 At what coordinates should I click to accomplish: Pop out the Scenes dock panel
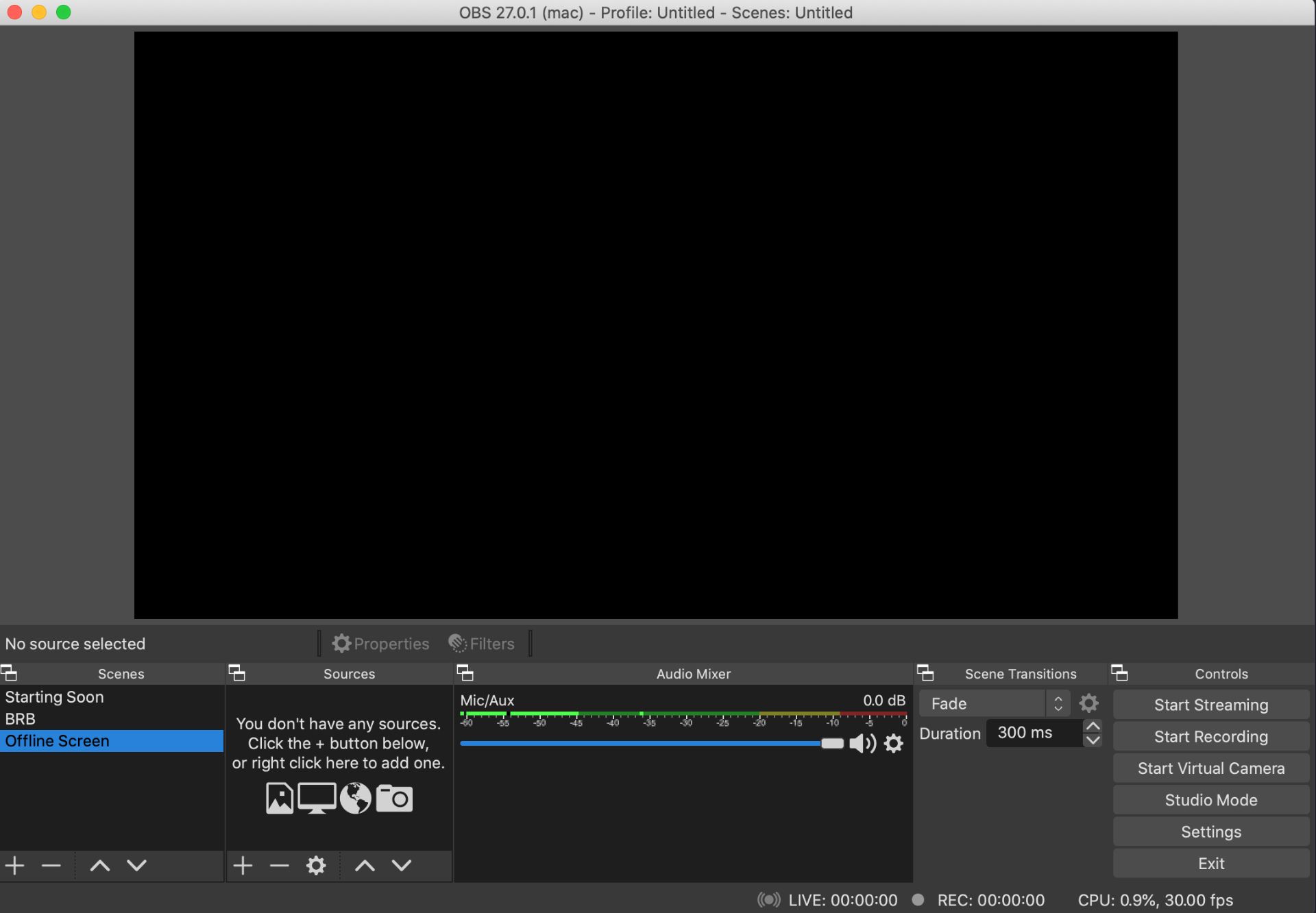click(x=9, y=673)
